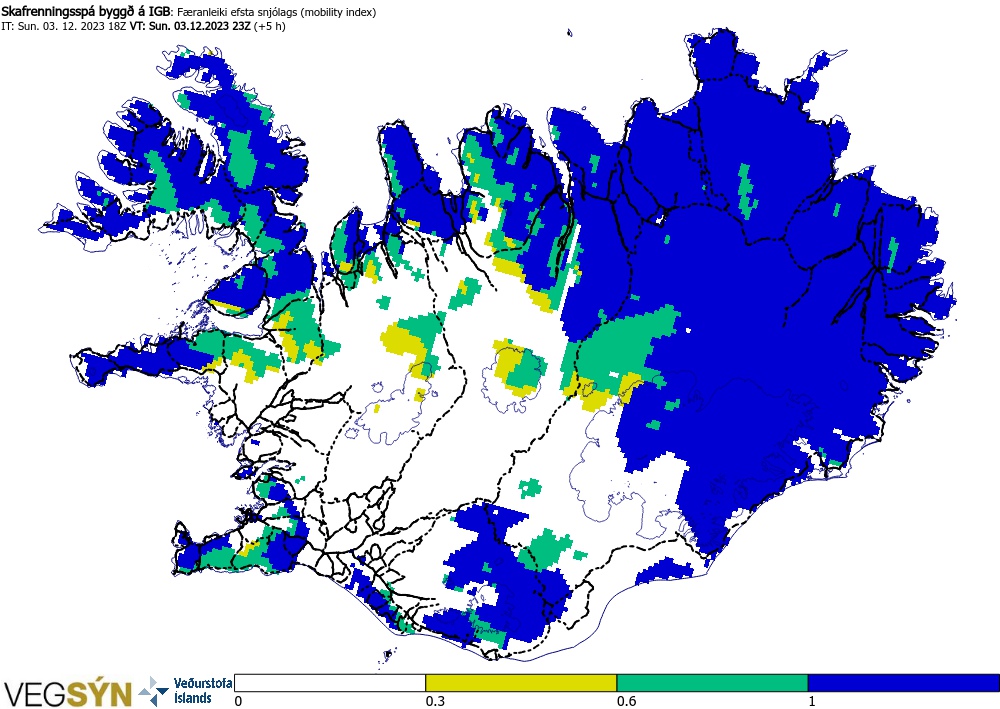Click the initial time 'IT: Sun. 03. 12. 2023 18Z'
The image size is (1000, 709).
pyautogui.click(x=64, y=27)
